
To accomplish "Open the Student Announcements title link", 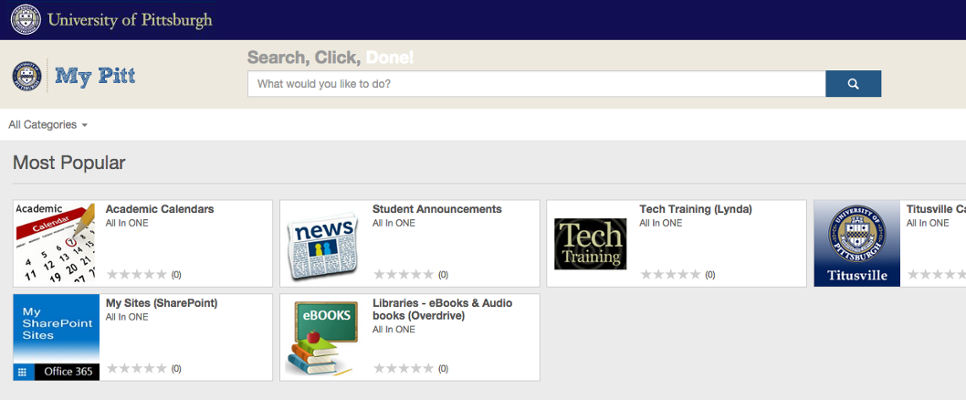I will (437, 210).
